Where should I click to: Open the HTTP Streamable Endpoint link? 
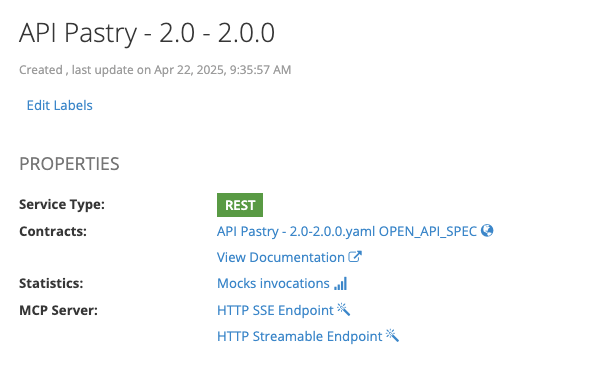click(299, 336)
